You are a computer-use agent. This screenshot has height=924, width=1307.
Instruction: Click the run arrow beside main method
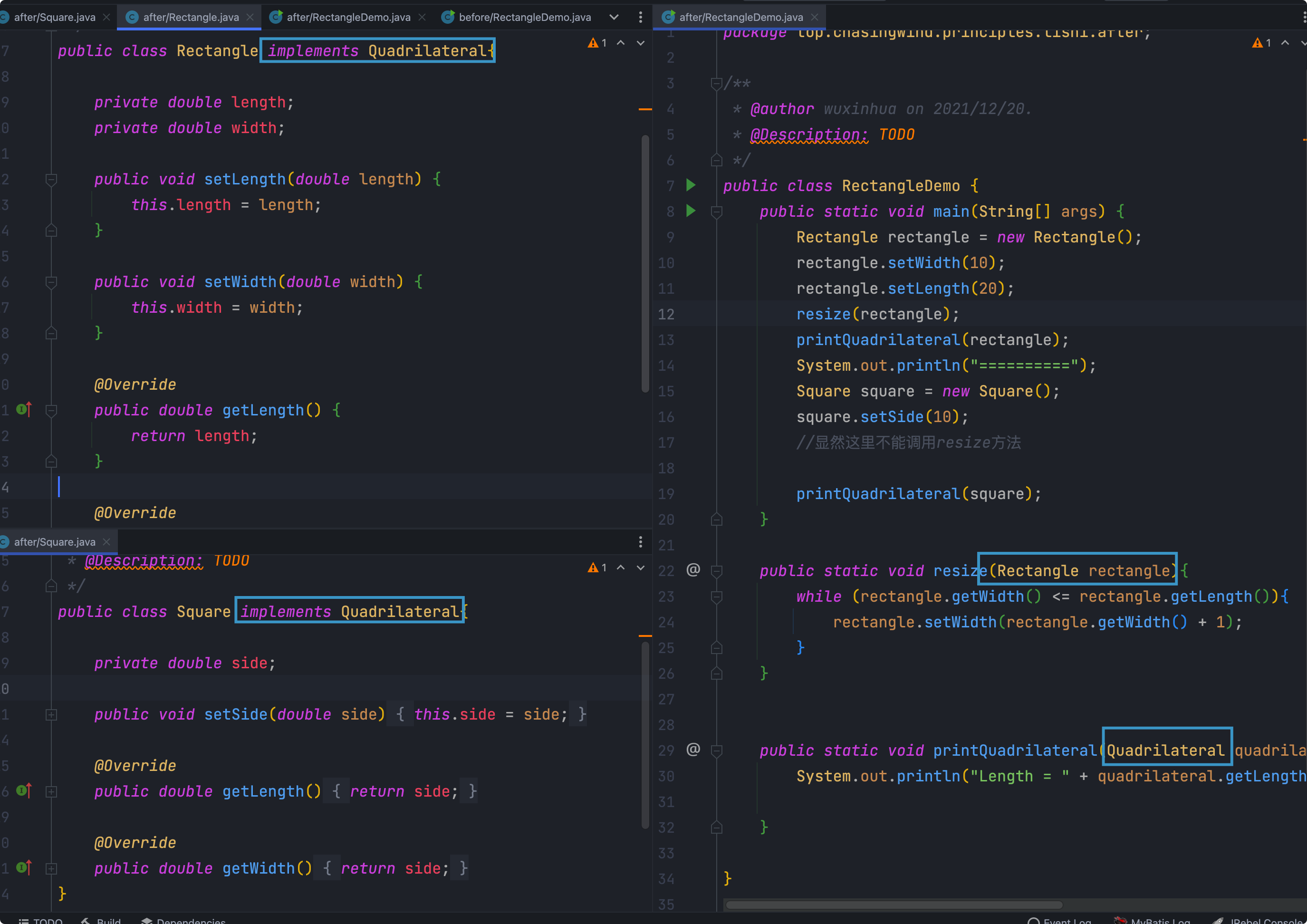coord(691,211)
